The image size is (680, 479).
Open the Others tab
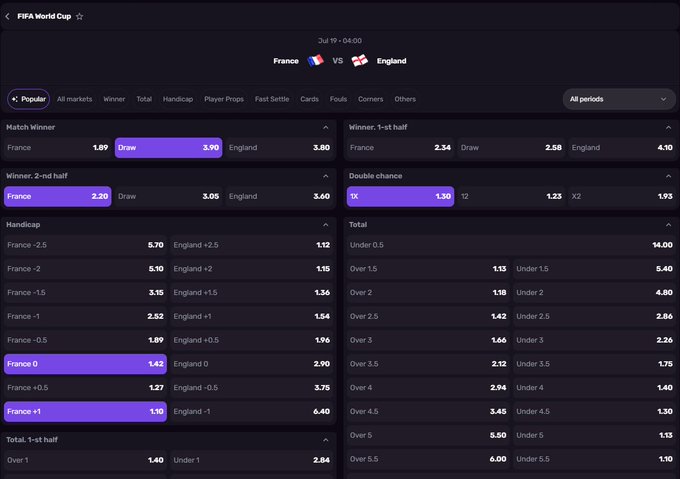pos(405,99)
